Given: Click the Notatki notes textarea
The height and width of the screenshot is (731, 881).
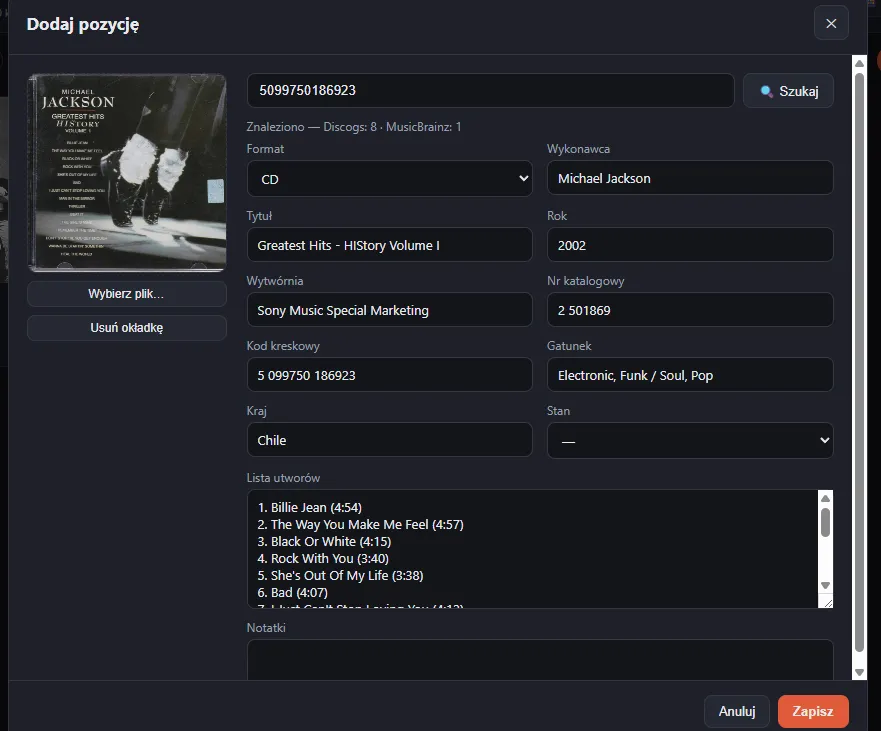Looking at the screenshot, I should tap(539, 660).
